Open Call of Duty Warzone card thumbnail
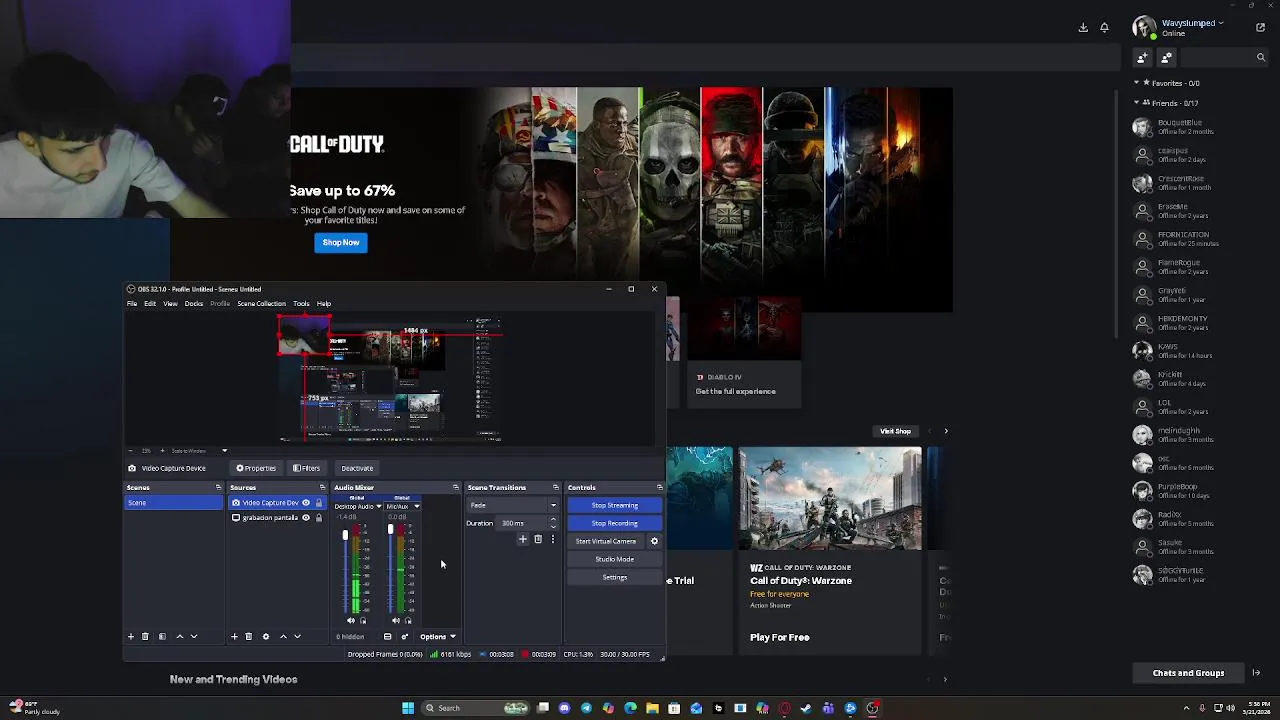 [x=830, y=499]
